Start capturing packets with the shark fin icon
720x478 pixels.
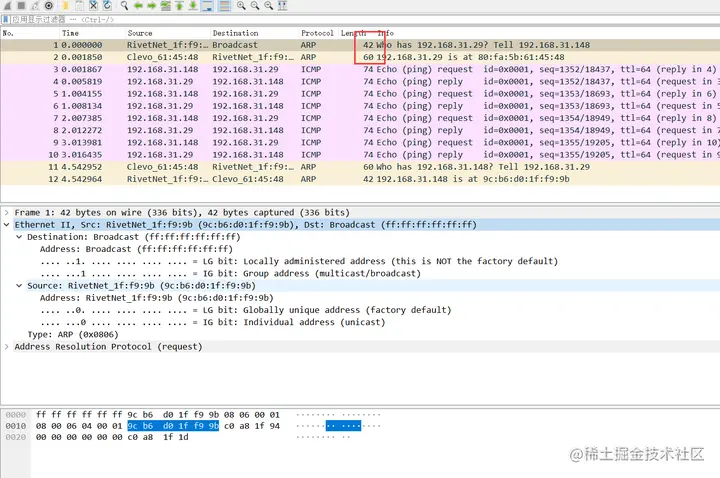pos(7,6)
